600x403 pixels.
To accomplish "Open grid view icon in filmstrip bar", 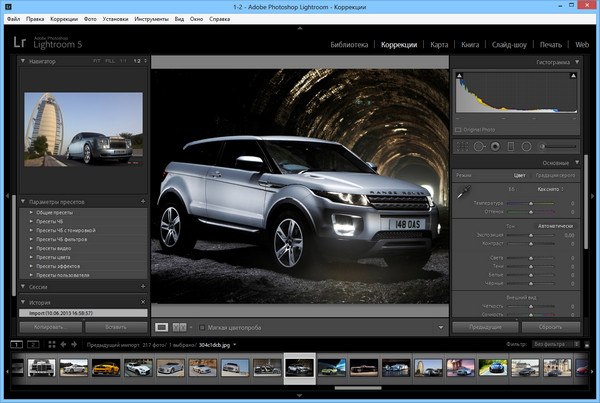I will 51,345.
